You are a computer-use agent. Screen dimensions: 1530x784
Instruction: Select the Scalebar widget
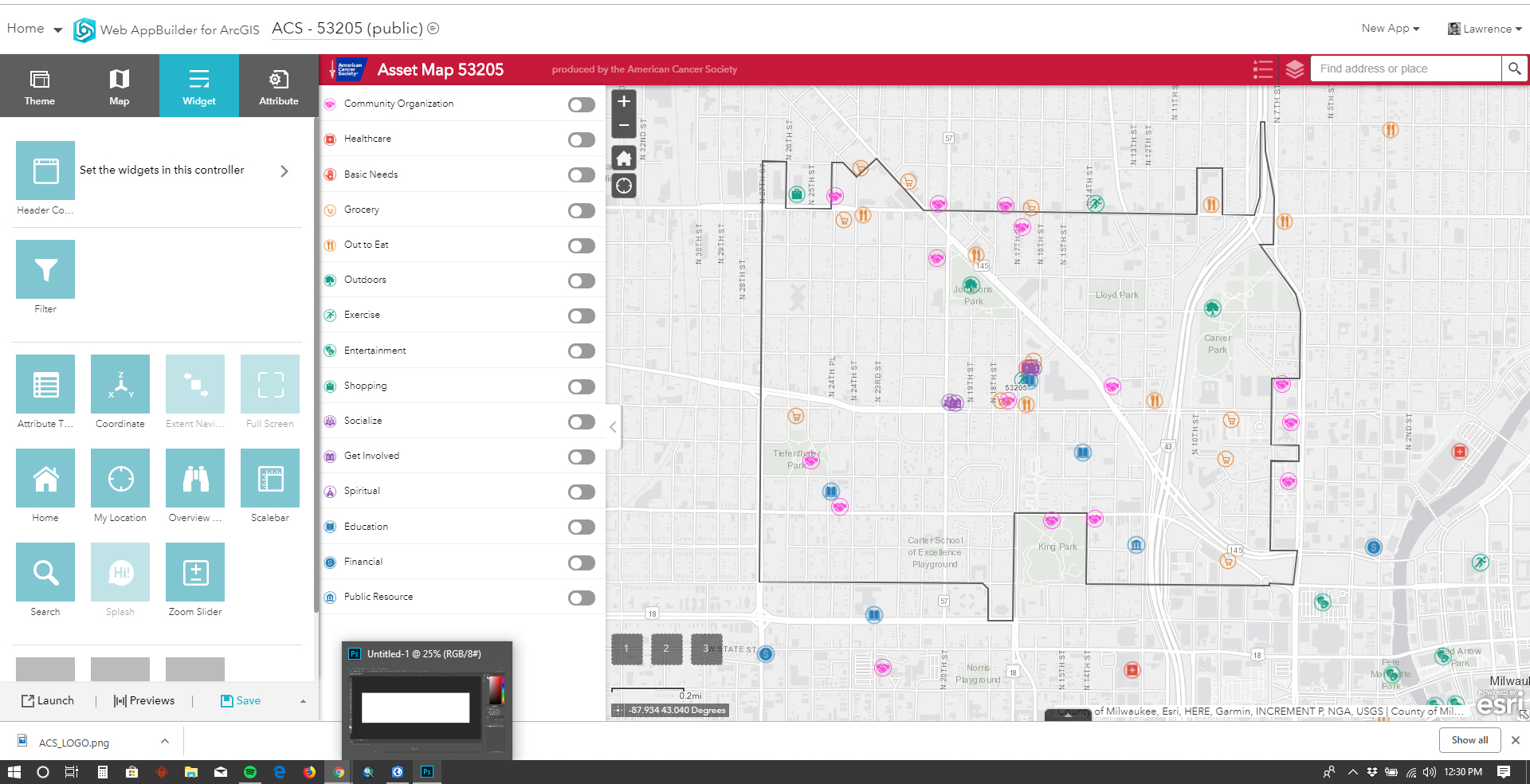pos(270,478)
